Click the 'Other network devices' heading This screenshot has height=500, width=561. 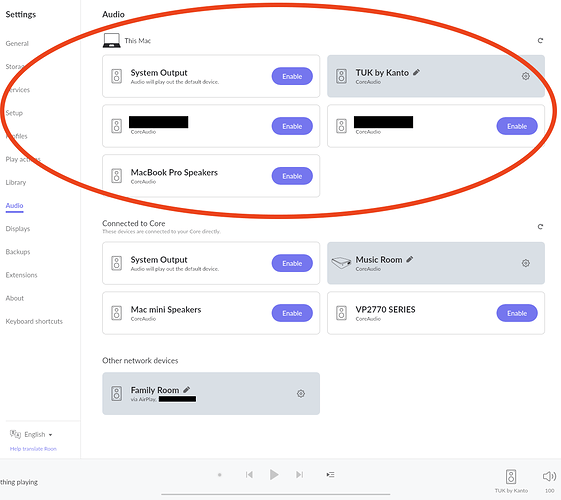[140, 361]
